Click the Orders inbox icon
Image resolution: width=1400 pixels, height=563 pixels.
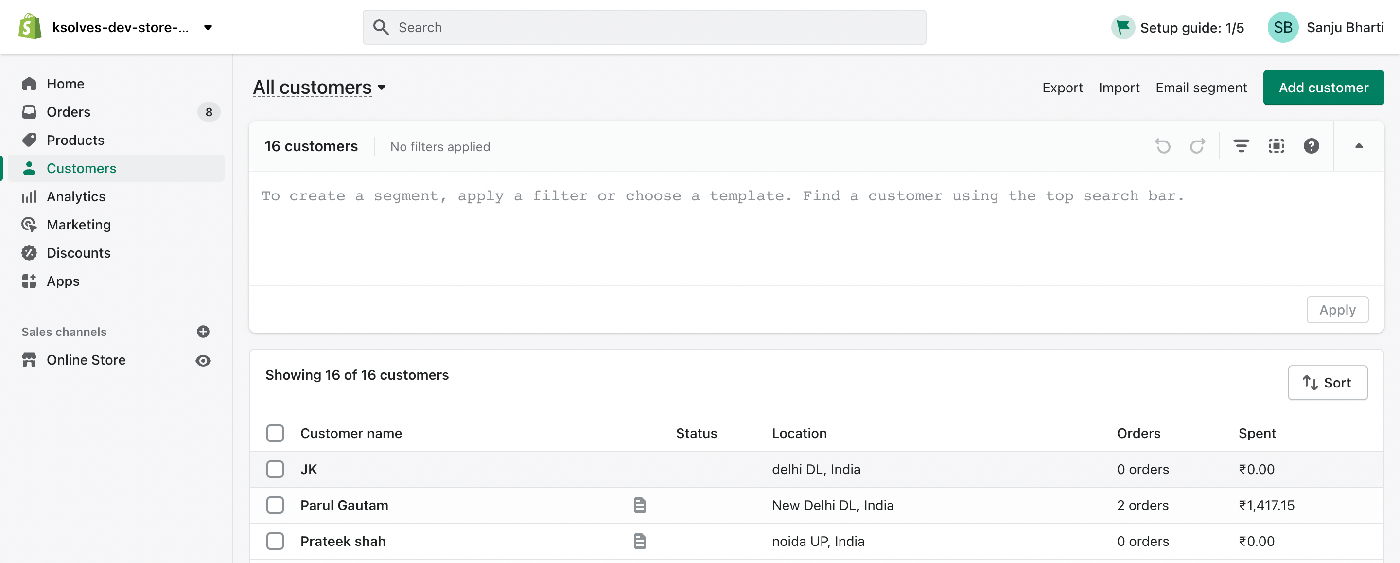(x=29, y=112)
